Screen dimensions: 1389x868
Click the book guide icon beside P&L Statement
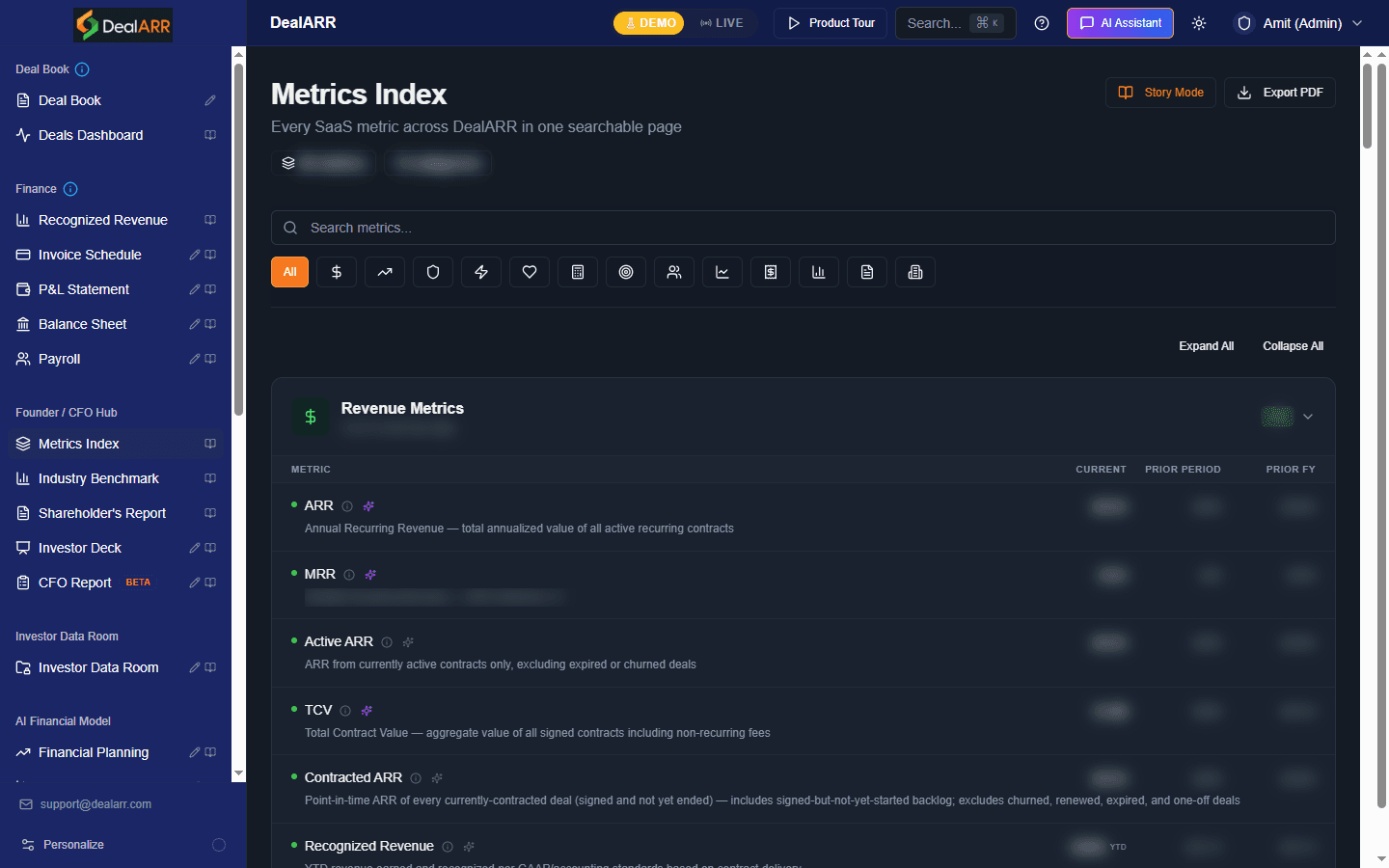(x=210, y=289)
